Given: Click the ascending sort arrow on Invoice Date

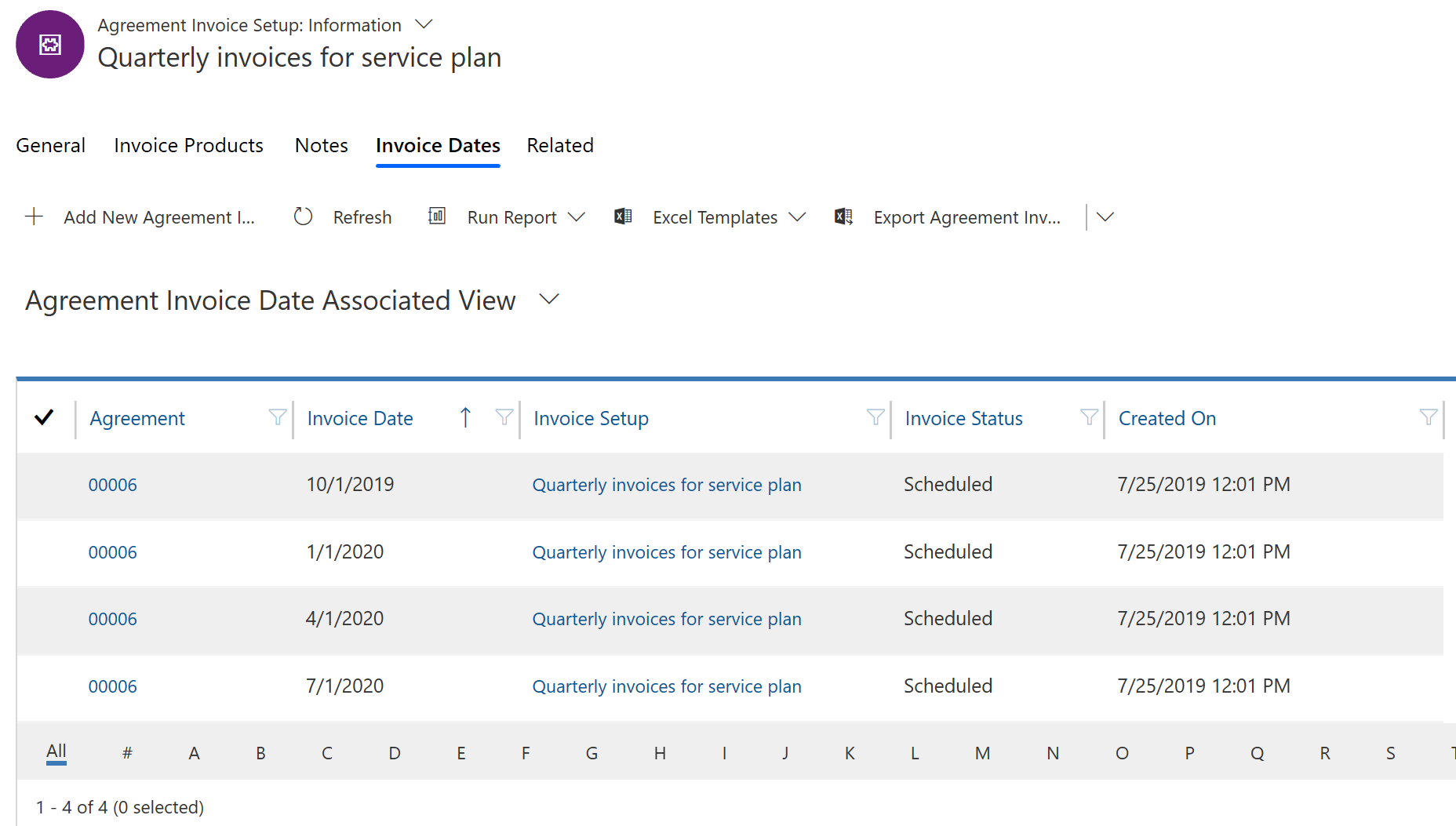Looking at the screenshot, I should tap(465, 417).
